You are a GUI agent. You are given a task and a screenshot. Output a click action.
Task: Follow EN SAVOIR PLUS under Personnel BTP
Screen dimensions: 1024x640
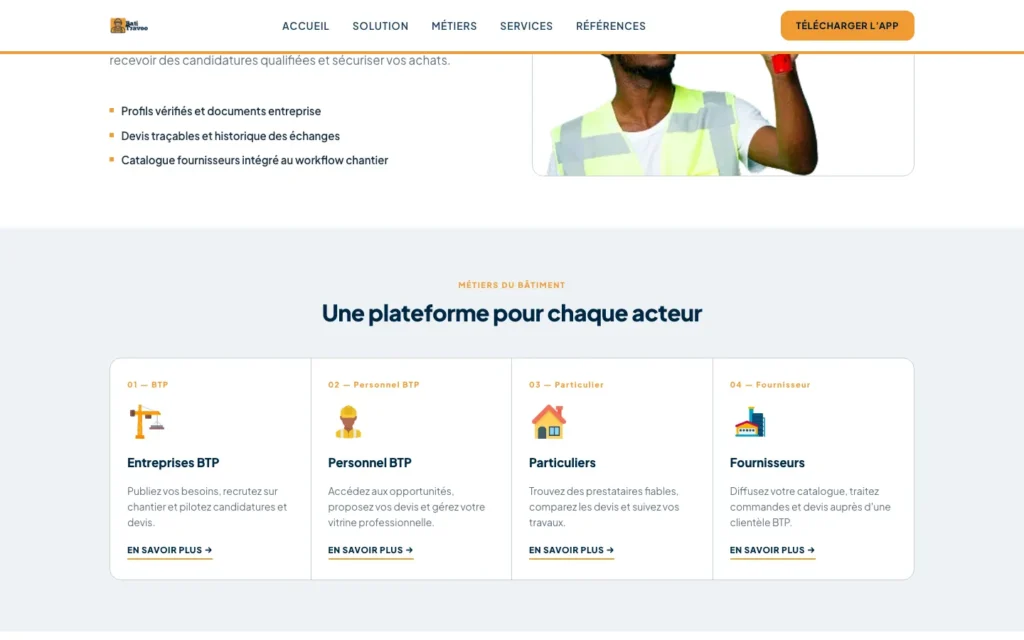pos(370,551)
